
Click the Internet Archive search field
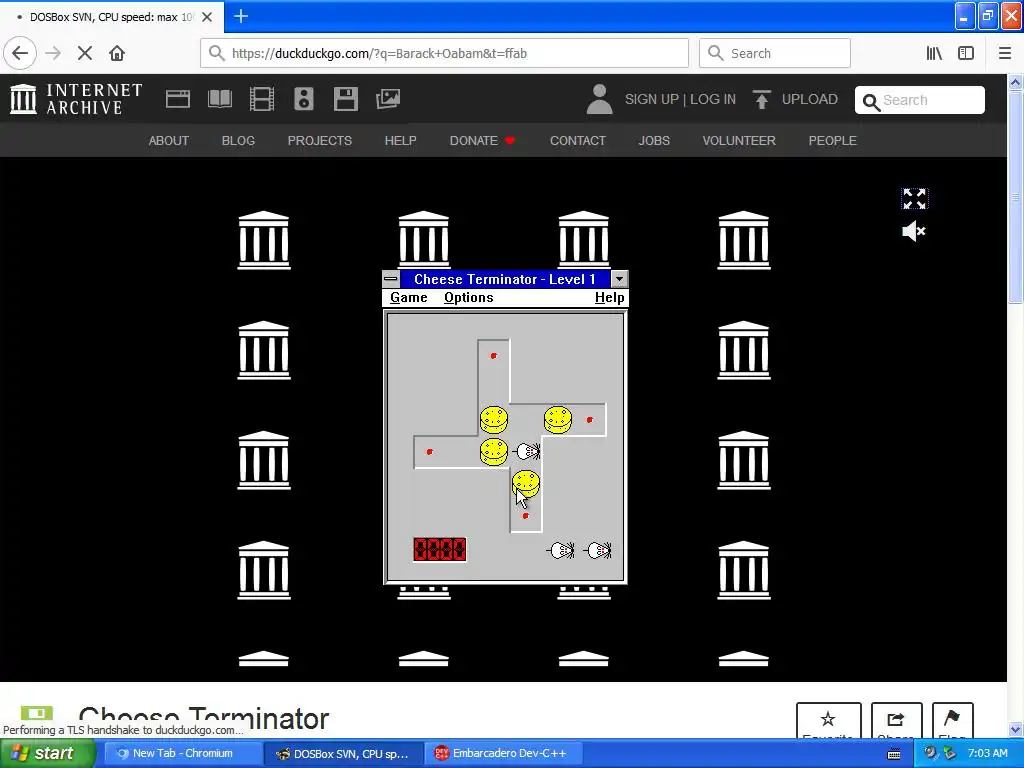coord(920,100)
